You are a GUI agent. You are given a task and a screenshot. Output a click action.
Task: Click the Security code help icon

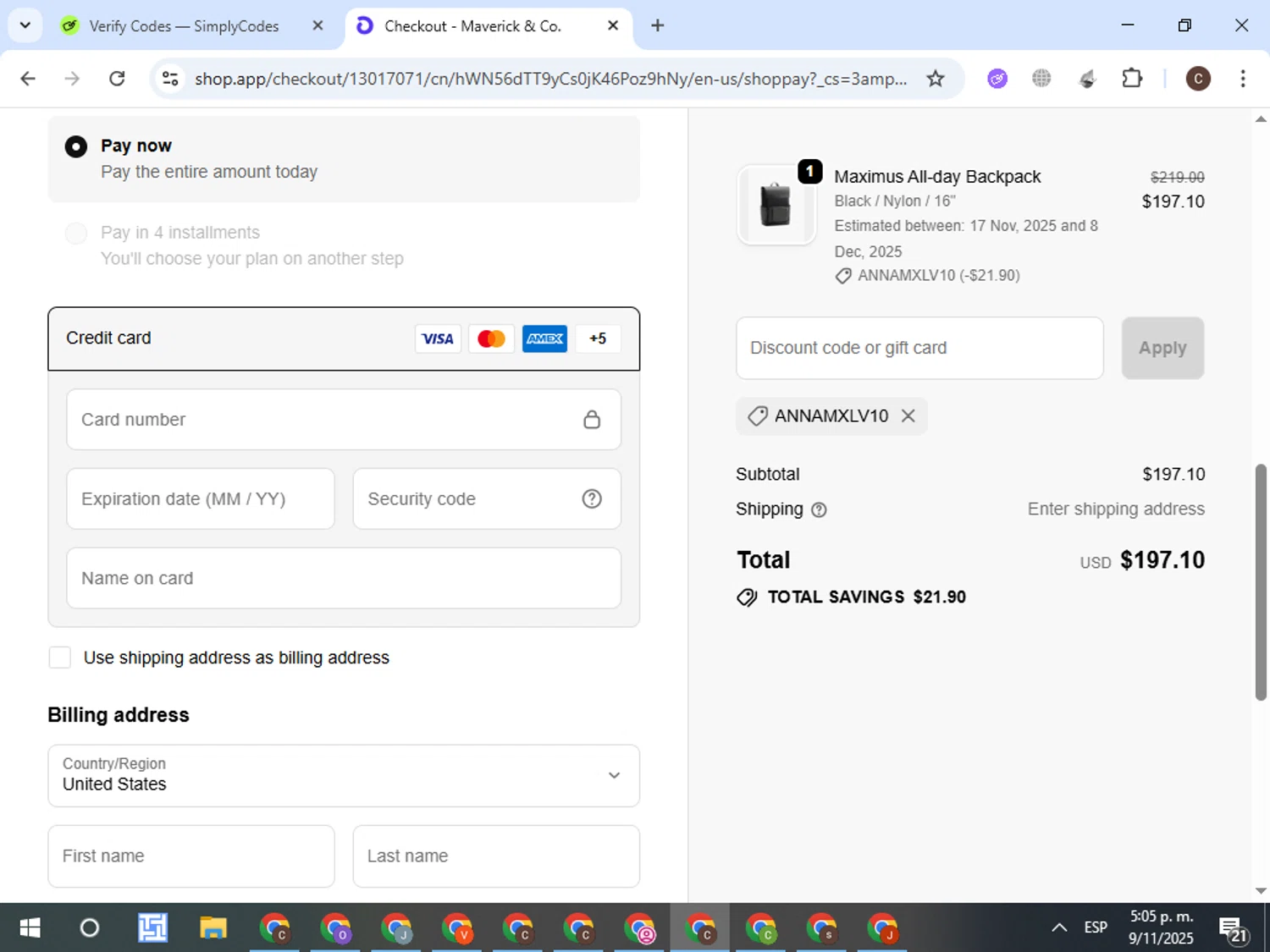coord(592,499)
